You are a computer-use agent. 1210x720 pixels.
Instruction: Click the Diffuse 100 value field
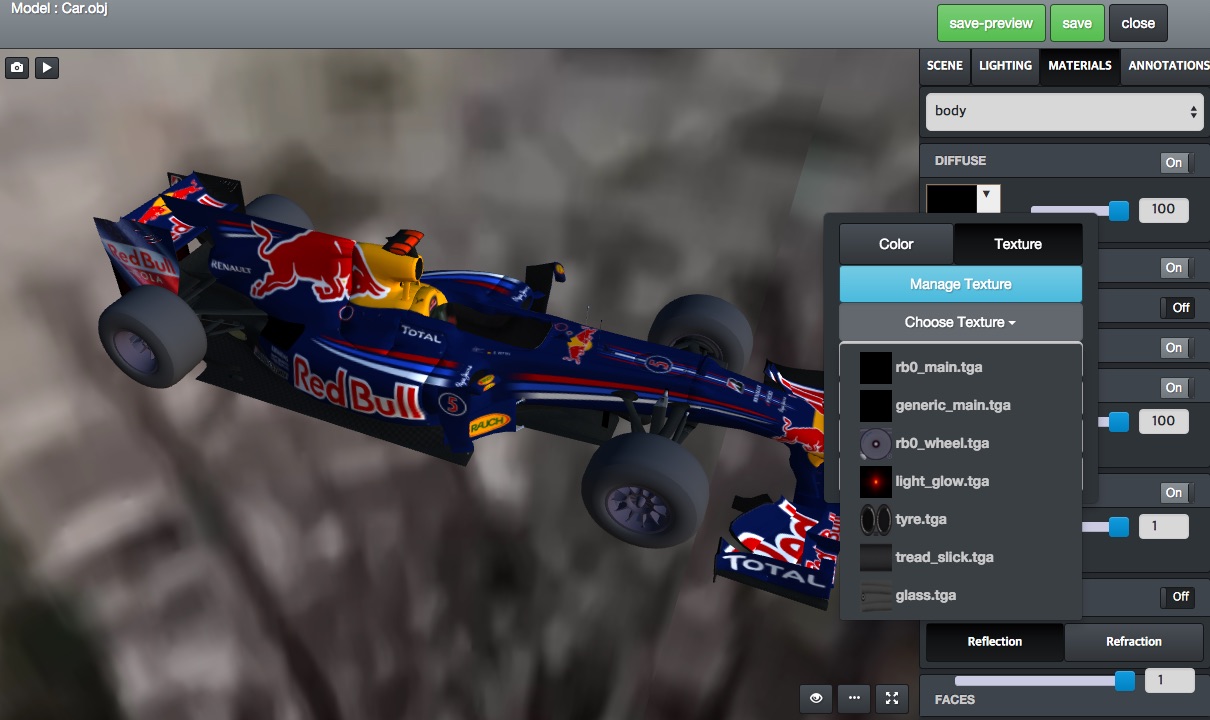pos(1163,210)
